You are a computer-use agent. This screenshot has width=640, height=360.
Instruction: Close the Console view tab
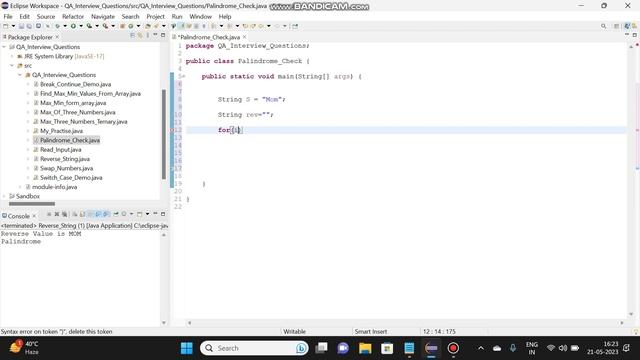[34, 216]
